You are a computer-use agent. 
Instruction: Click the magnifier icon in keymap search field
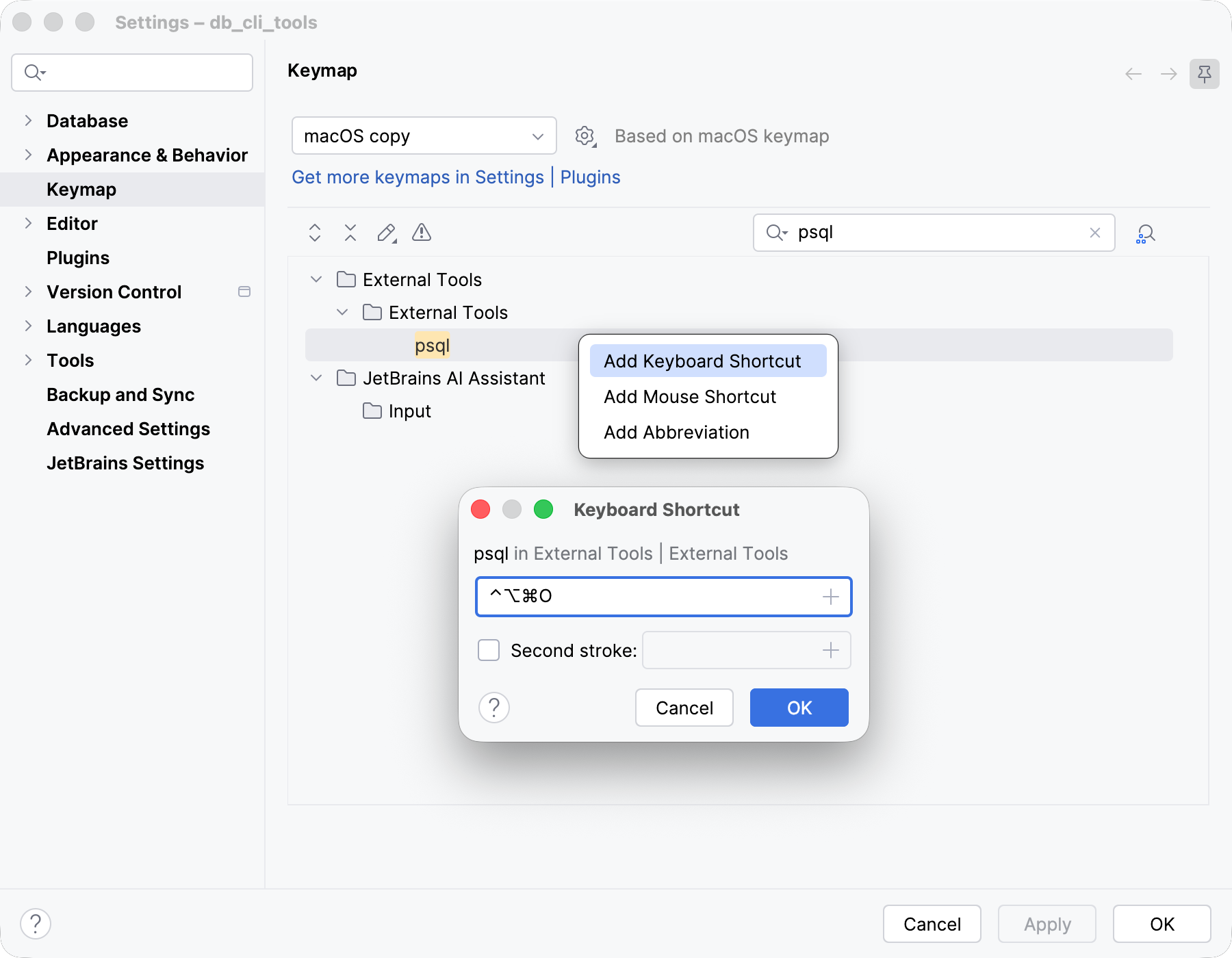click(x=777, y=233)
